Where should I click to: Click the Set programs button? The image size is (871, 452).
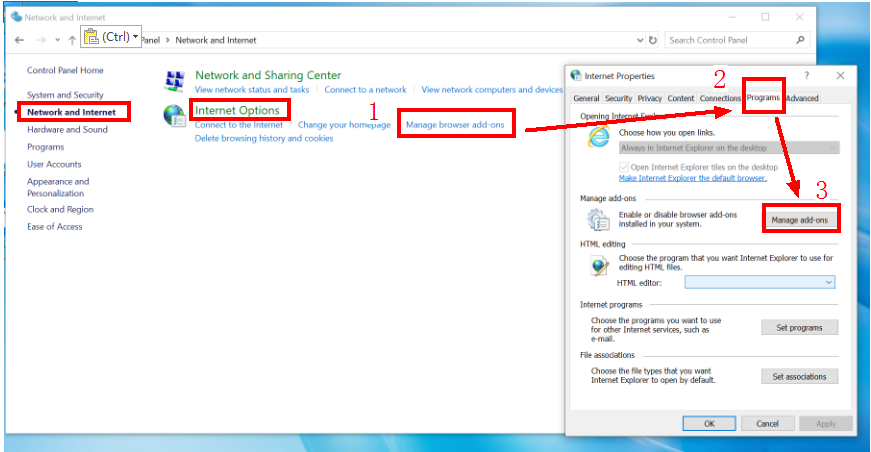pos(799,328)
